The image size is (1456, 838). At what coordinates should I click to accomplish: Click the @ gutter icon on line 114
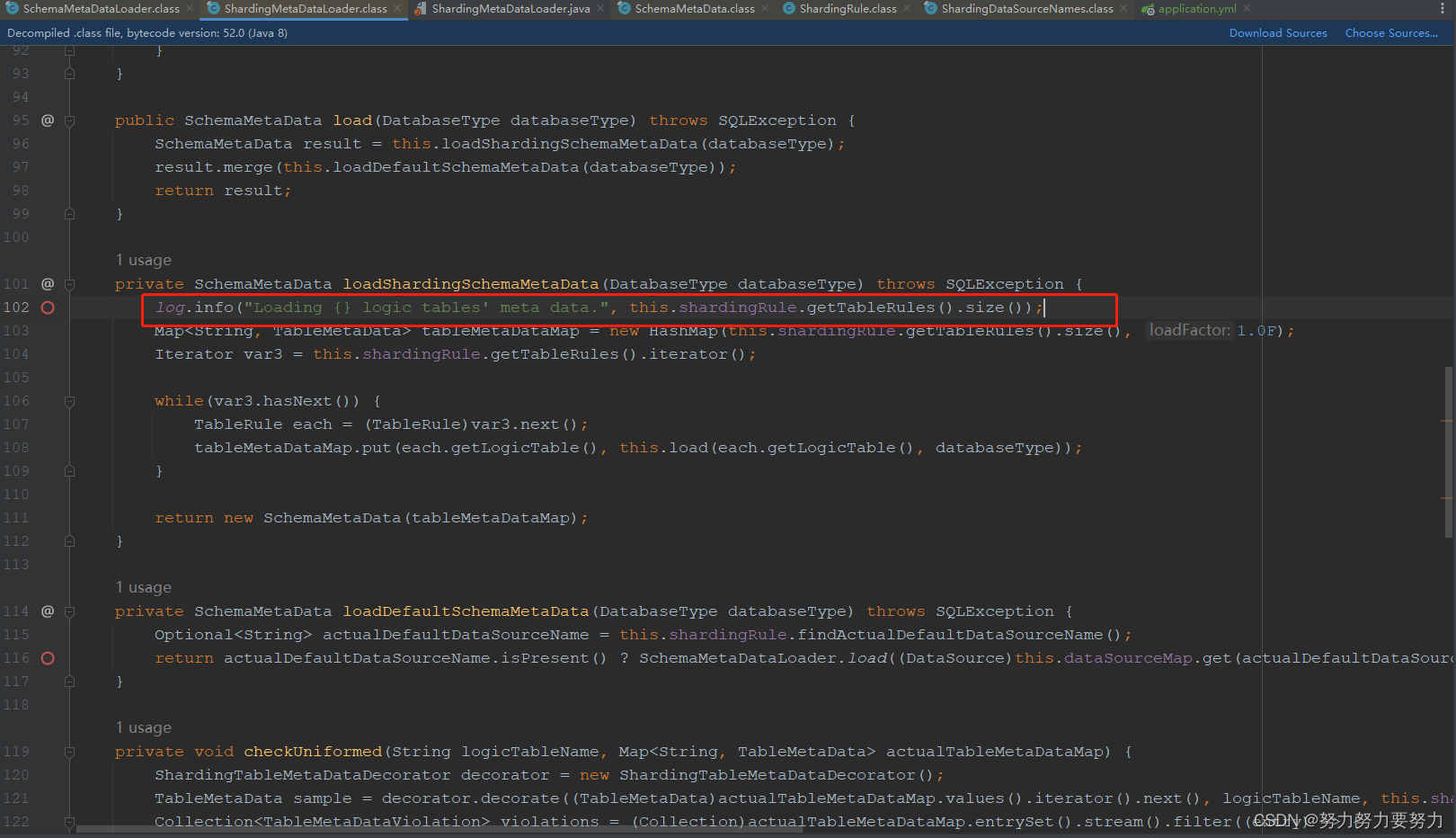point(48,611)
